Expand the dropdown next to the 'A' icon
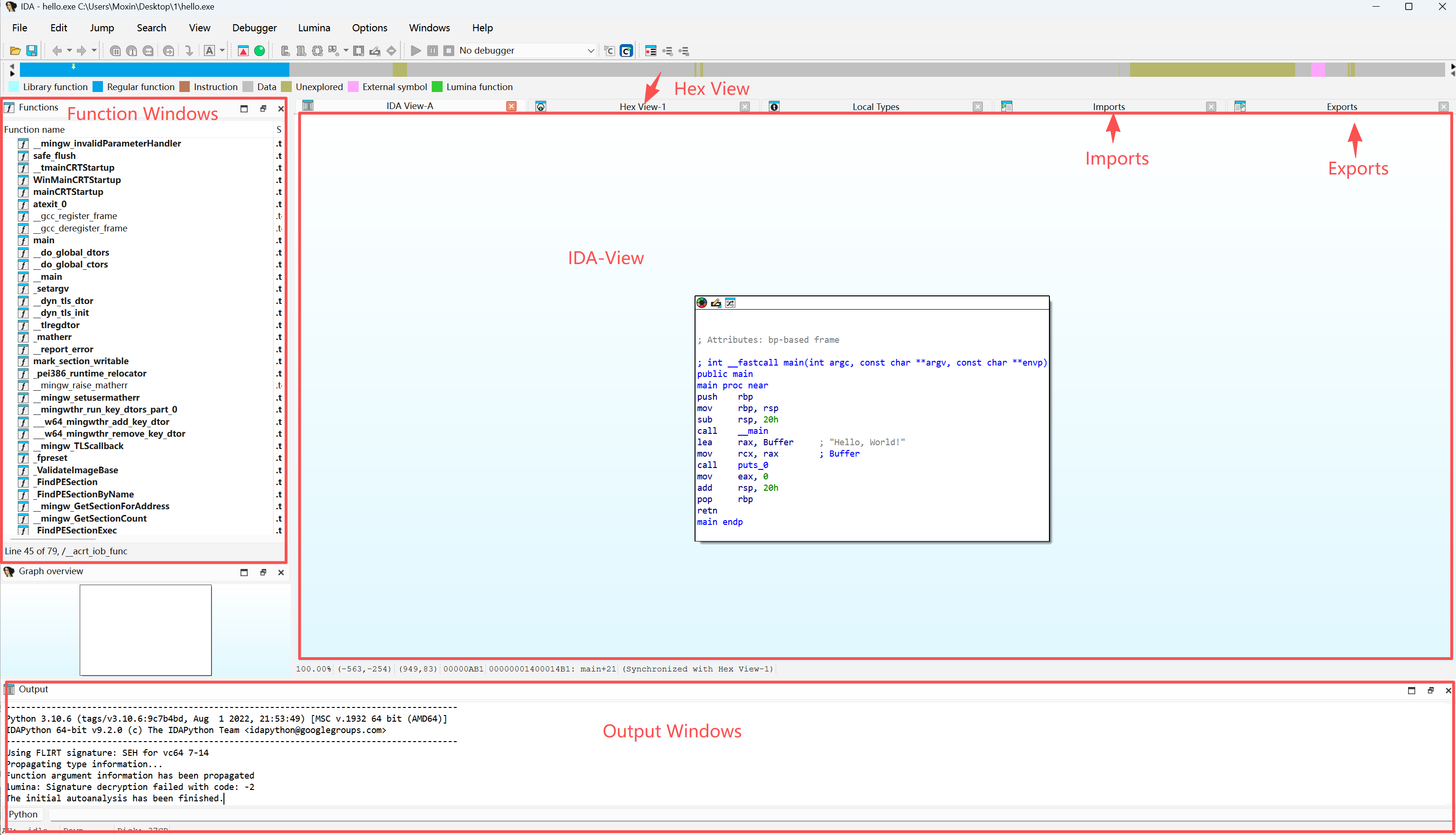The width and height of the screenshot is (1456, 835). coord(222,50)
